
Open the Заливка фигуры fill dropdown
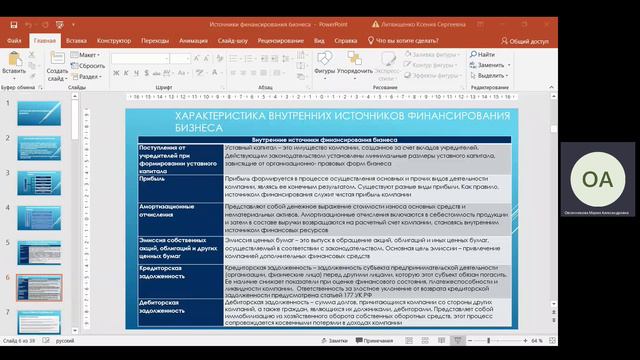point(432,54)
